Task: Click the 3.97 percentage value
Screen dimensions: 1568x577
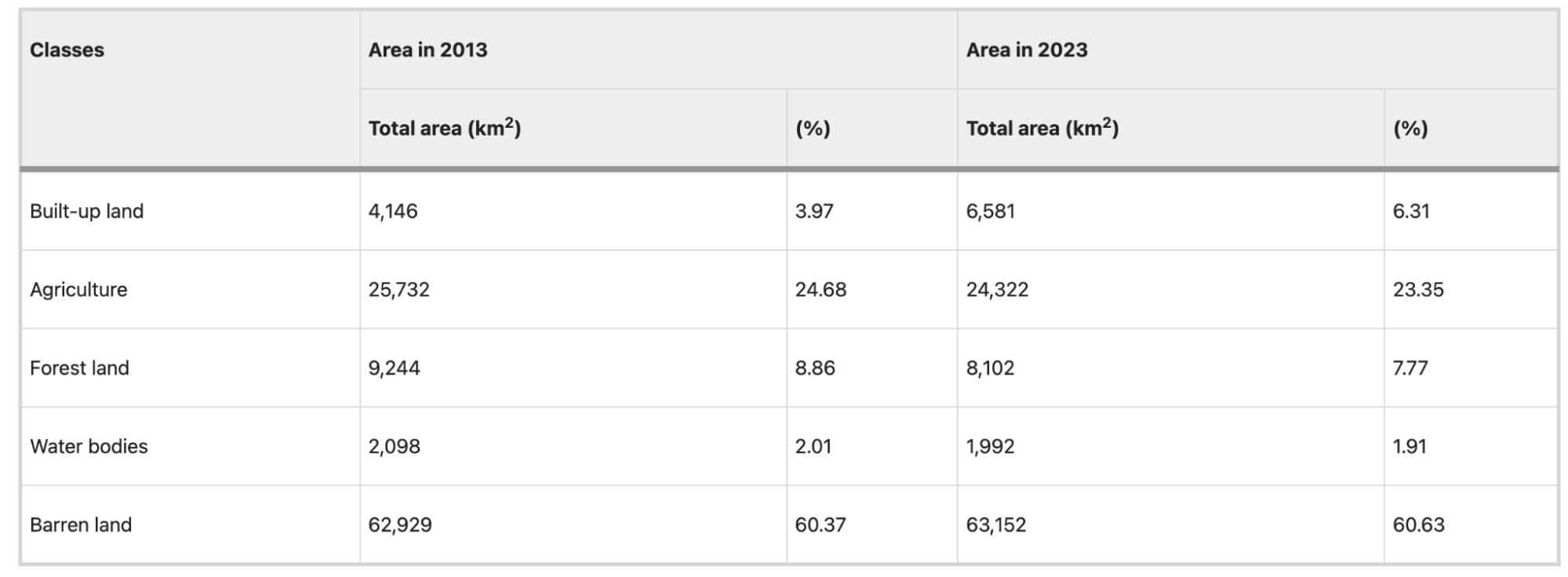Action: [x=814, y=212]
